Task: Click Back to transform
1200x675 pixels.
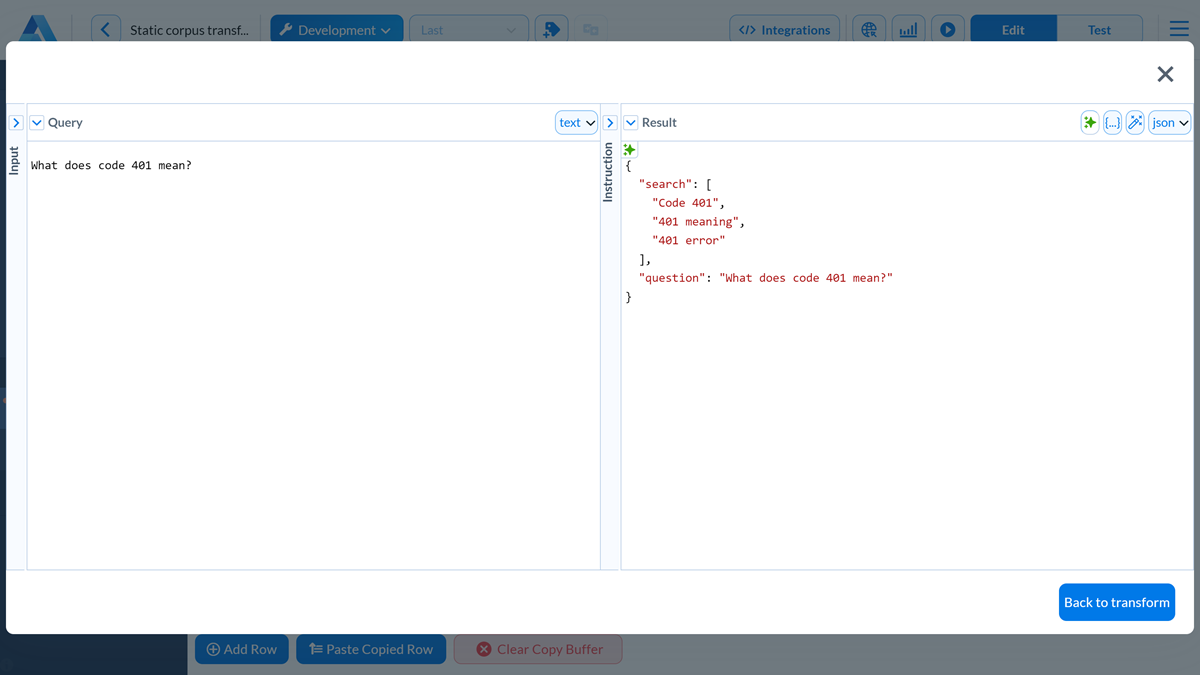Action: click(x=1117, y=602)
